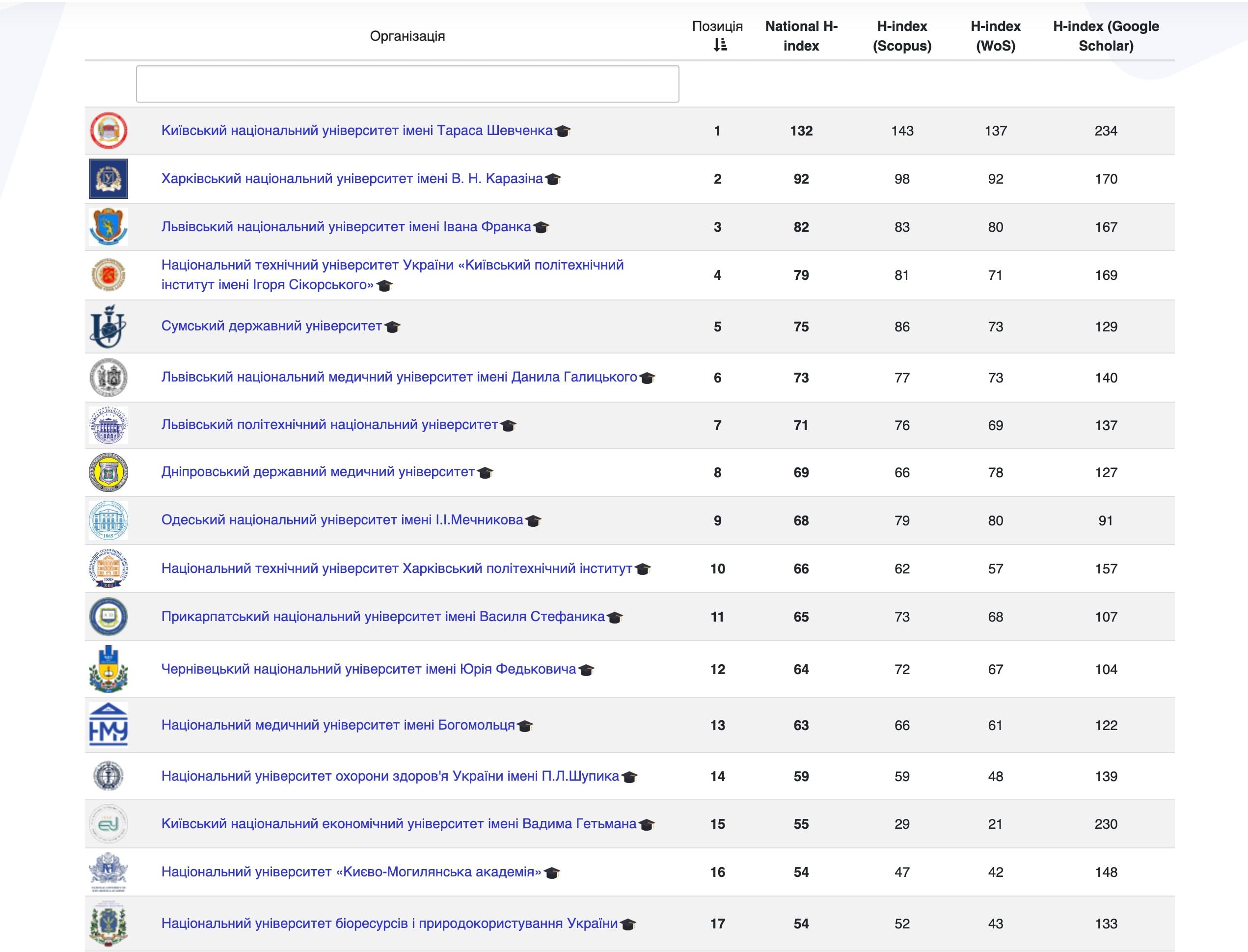This screenshot has width=1248, height=952.
Task: Click the Chernivtsi University coat of arms
Action: pos(108,669)
